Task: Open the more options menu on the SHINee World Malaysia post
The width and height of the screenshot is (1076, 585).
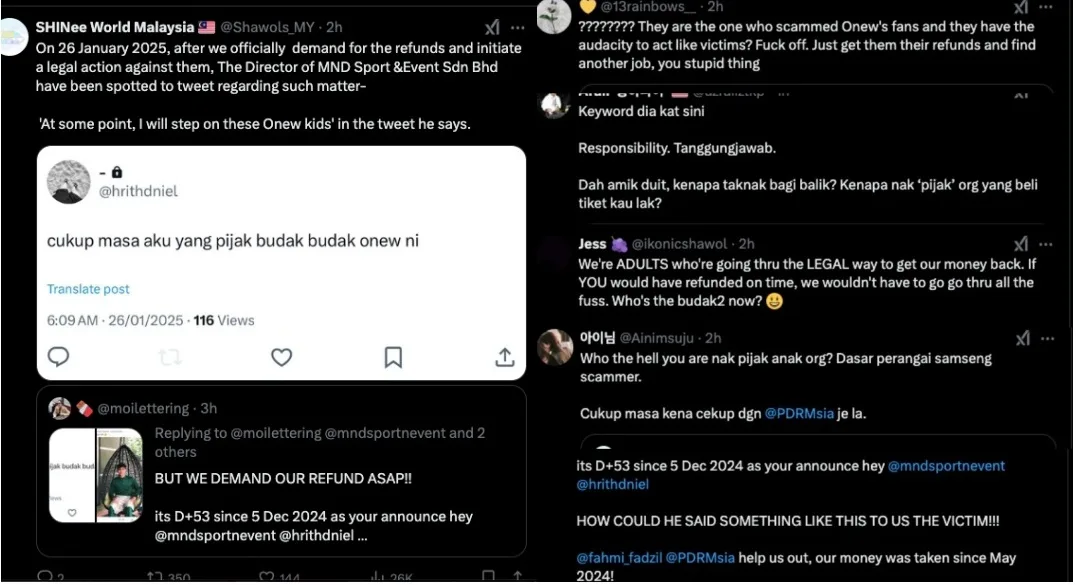Action: [517, 27]
